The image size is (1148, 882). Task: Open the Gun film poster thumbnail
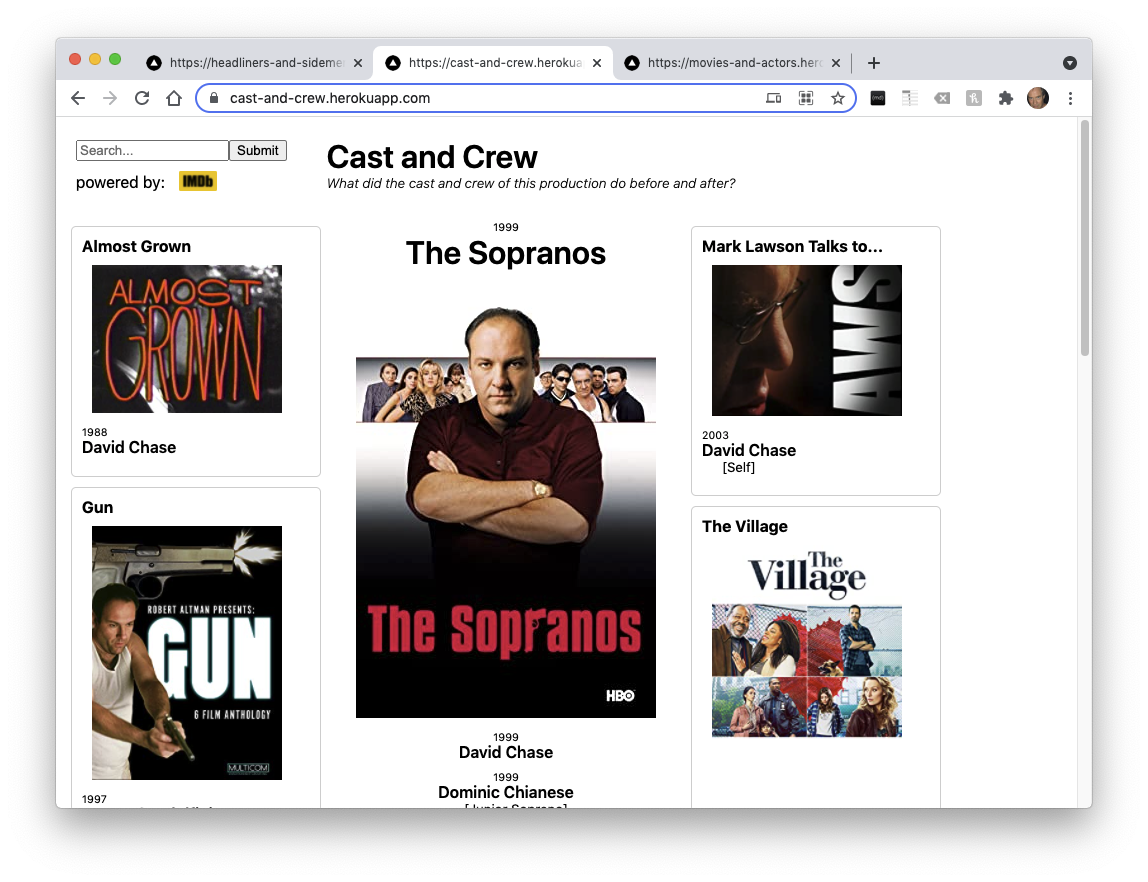[187, 652]
